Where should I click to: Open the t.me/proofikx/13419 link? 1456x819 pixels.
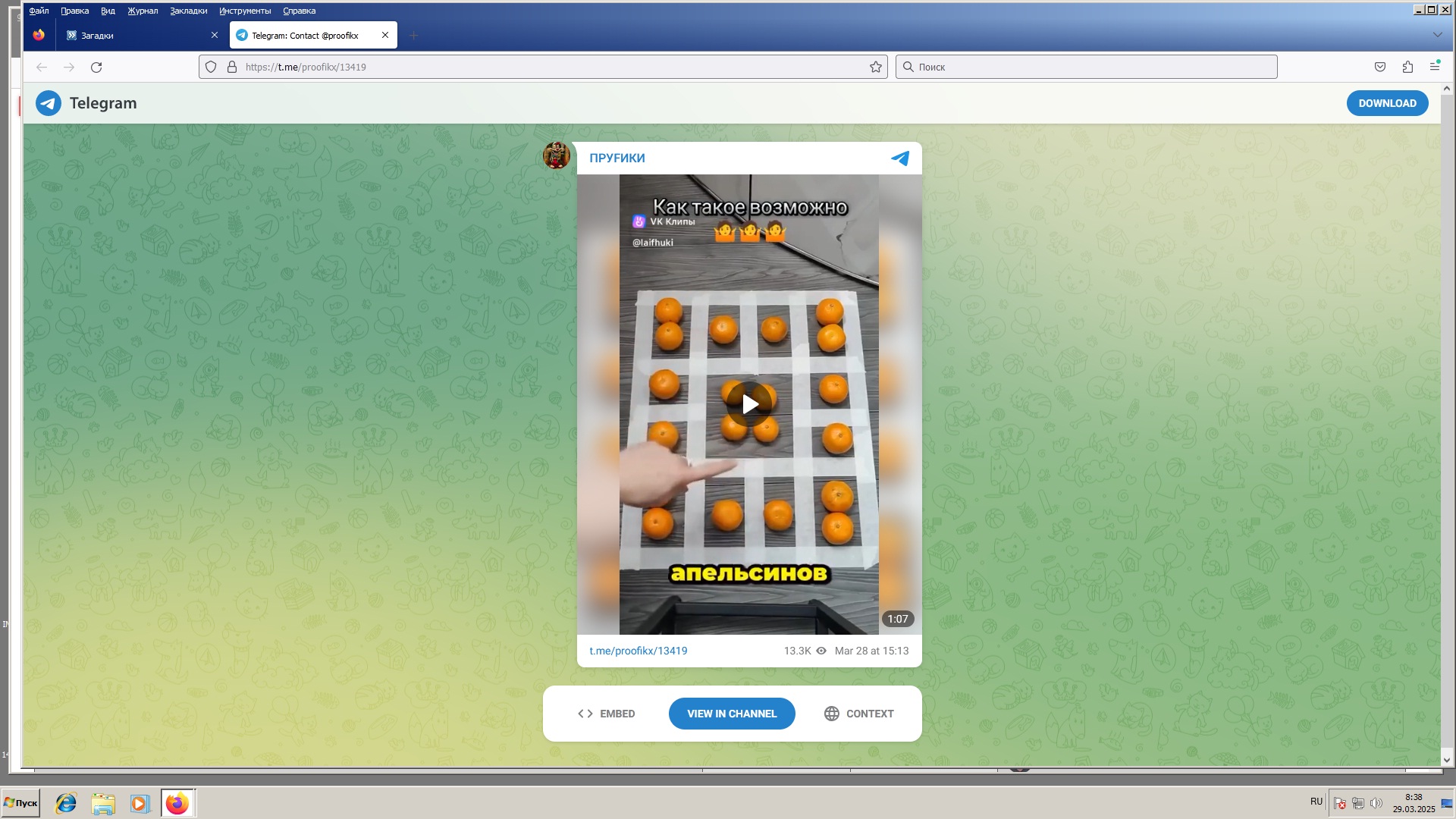pyautogui.click(x=638, y=651)
